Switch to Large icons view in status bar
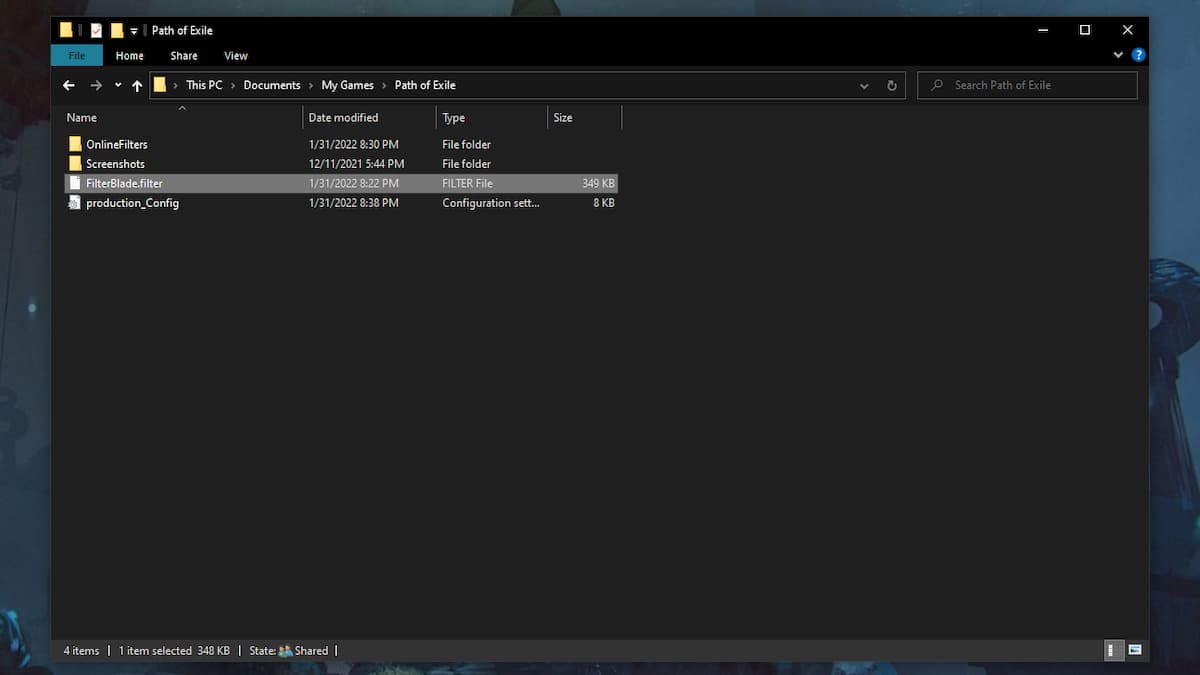 1135,650
